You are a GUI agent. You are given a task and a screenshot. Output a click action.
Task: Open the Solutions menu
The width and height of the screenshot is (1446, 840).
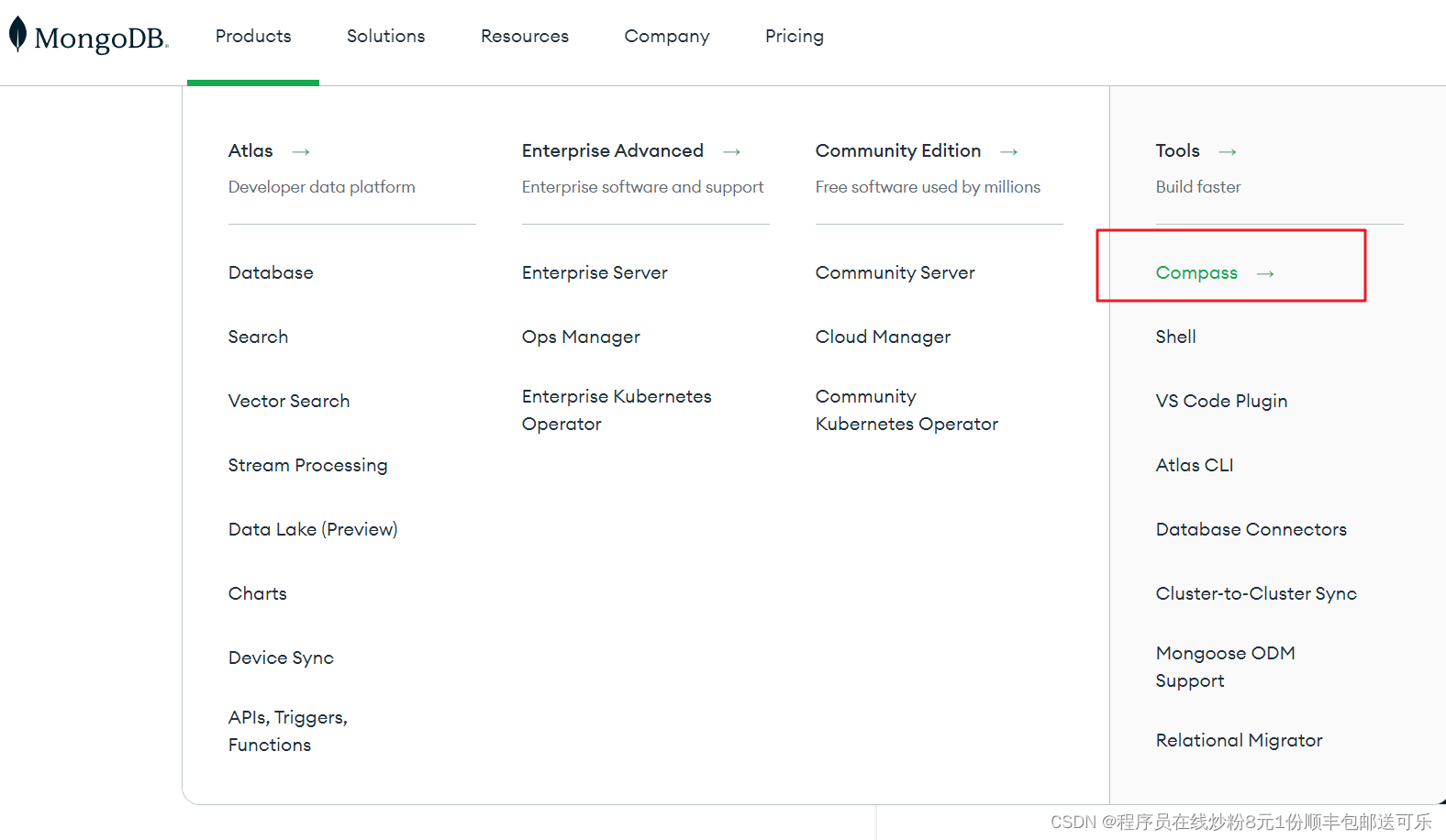pyautogui.click(x=385, y=36)
